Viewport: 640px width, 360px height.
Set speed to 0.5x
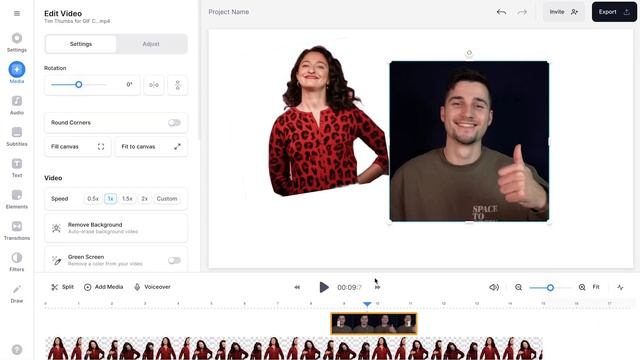coord(93,199)
